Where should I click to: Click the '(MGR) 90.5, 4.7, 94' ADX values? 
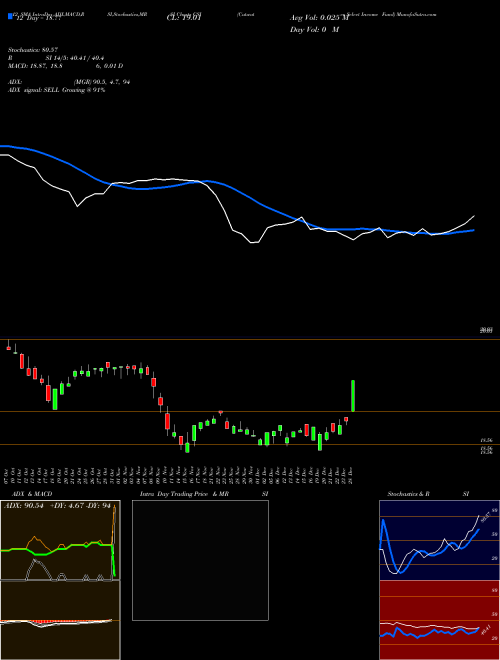pyautogui.click(x=102, y=82)
